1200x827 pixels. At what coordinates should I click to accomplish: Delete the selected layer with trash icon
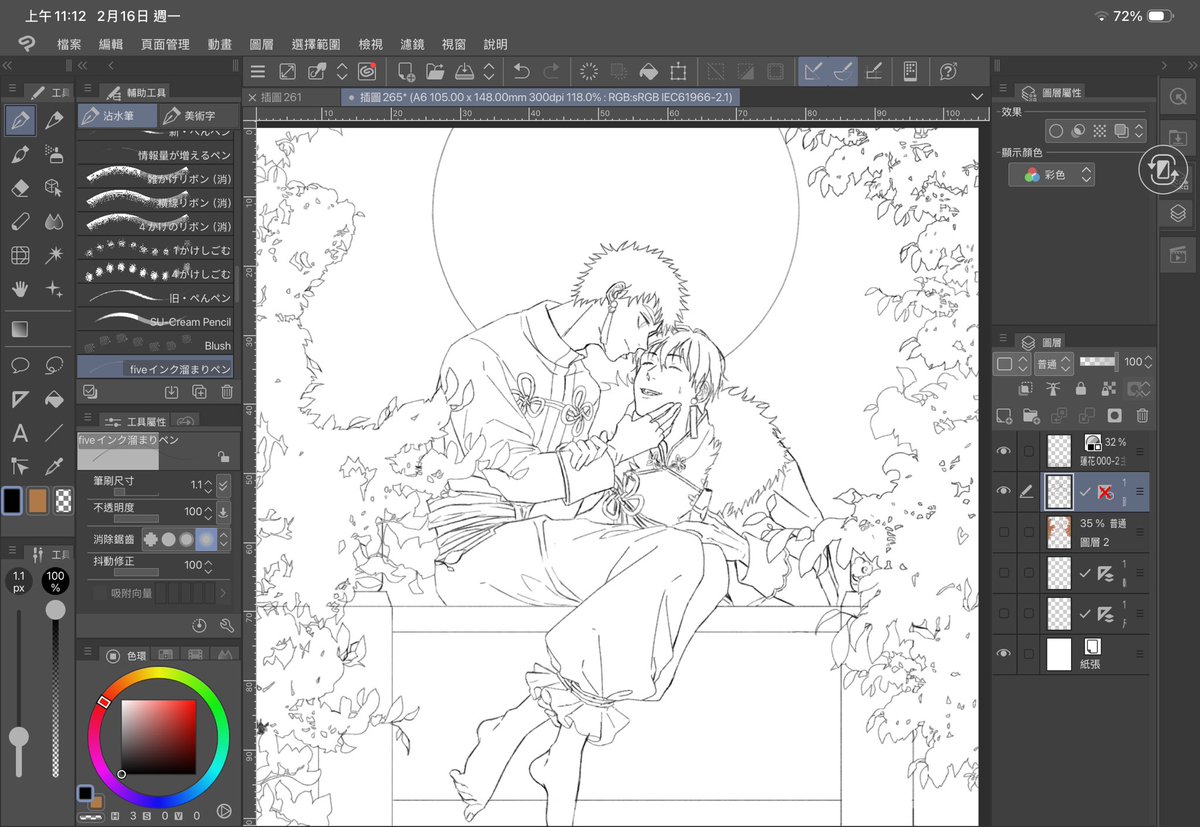pyautogui.click(x=1142, y=415)
